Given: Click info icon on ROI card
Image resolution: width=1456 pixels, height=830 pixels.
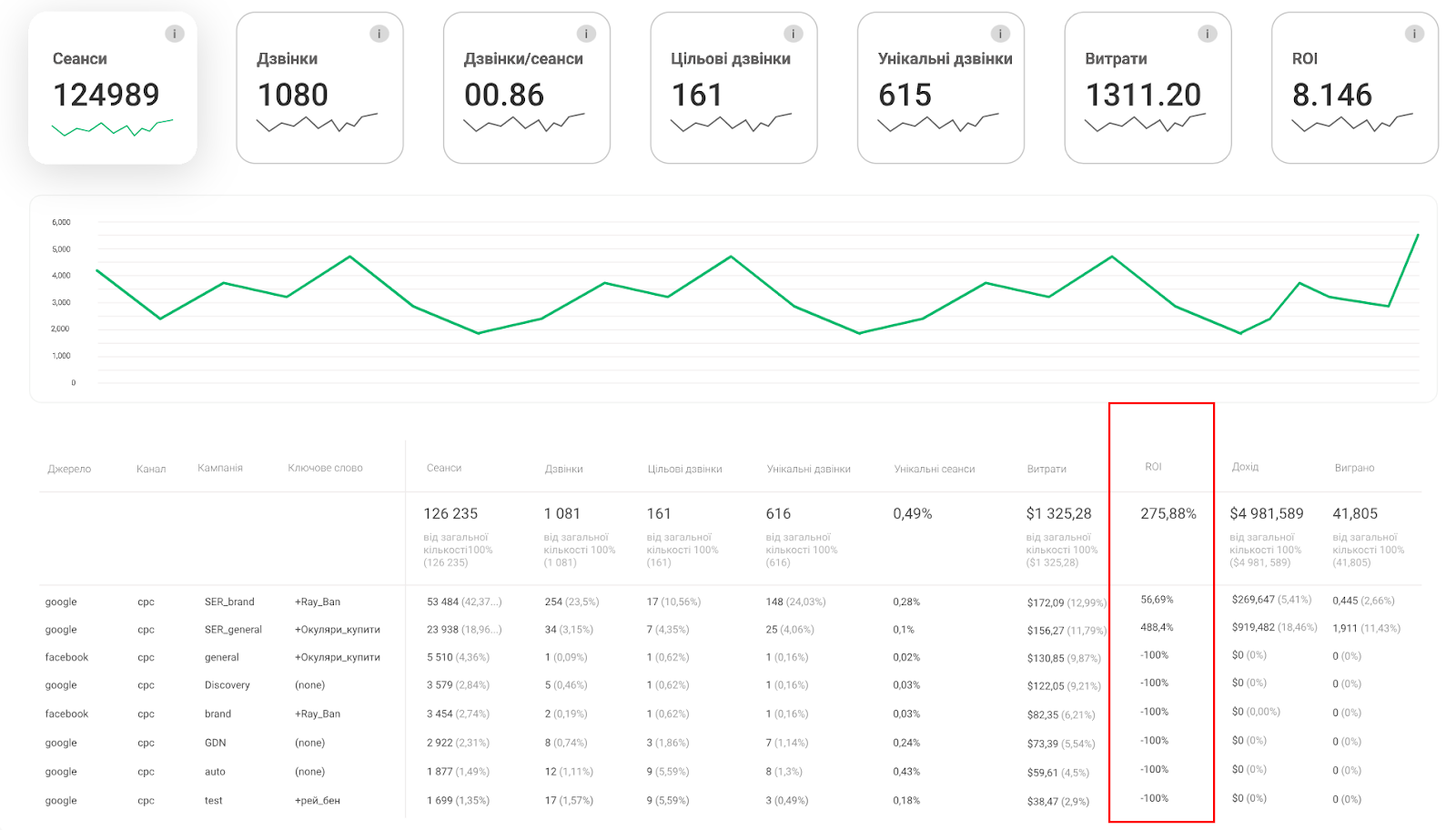Looking at the screenshot, I should (1414, 34).
